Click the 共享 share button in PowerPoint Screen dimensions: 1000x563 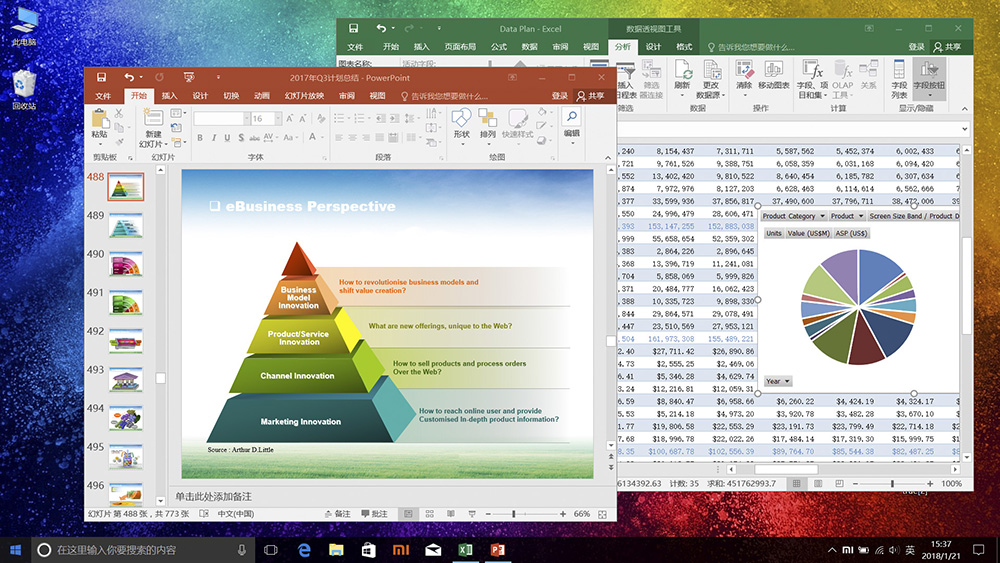pos(590,96)
